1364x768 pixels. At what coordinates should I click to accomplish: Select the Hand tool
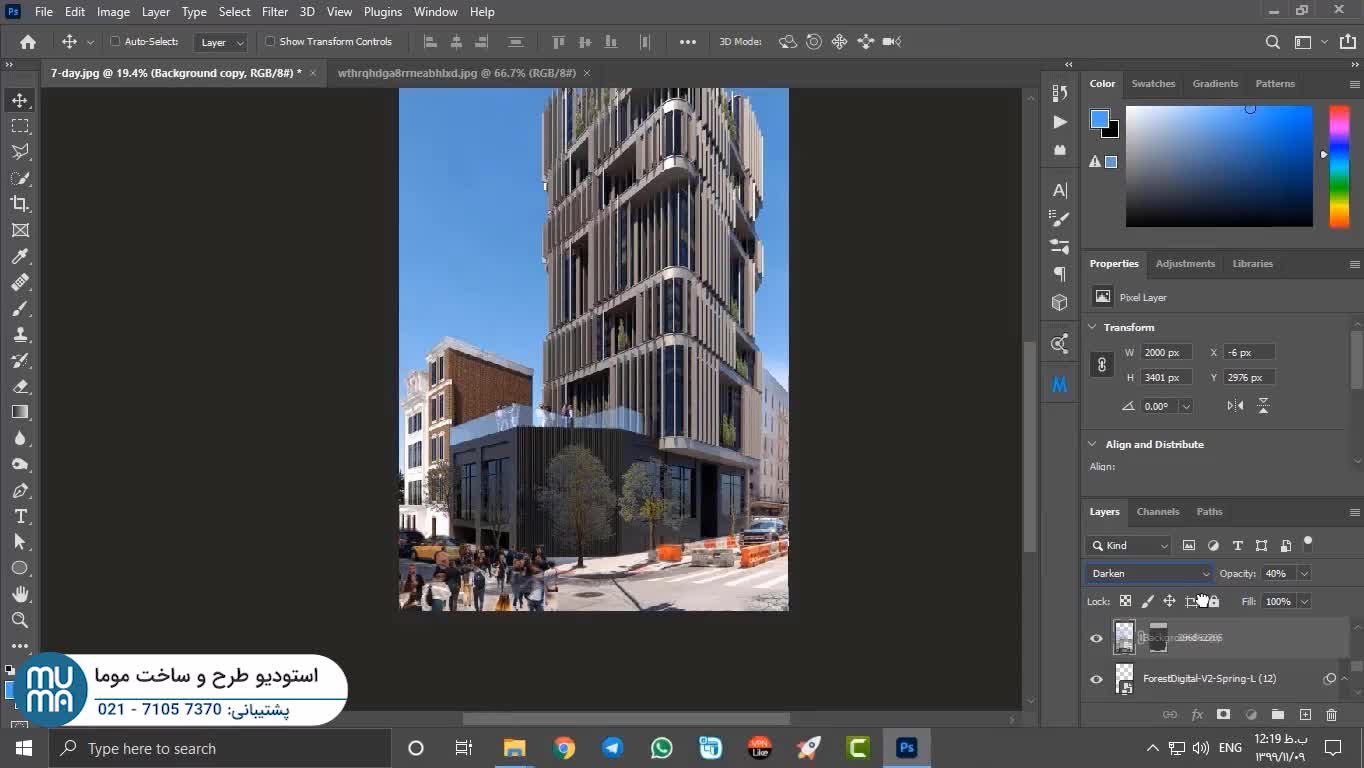[20, 594]
